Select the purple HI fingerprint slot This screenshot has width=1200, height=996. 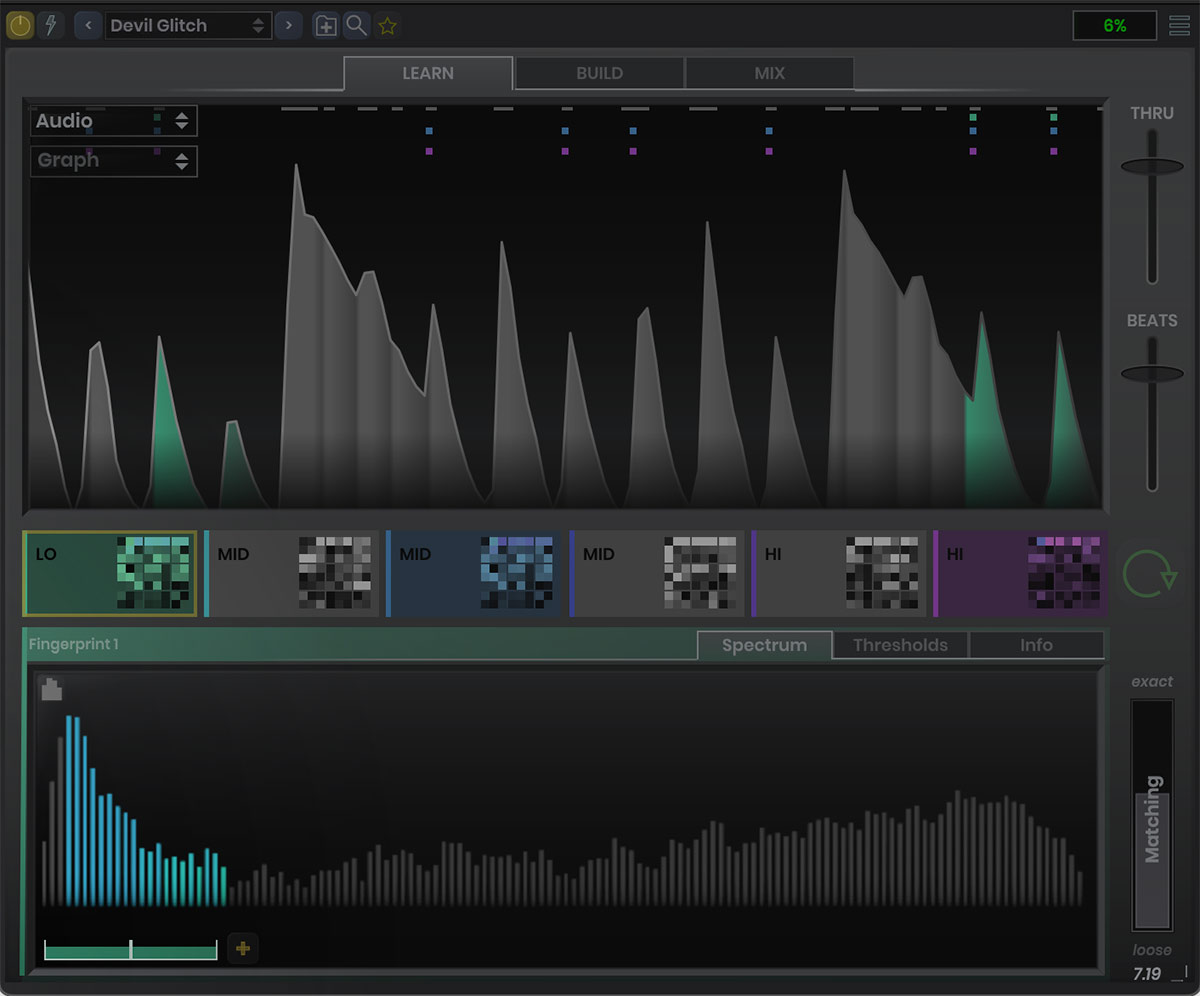point(1019,574)
